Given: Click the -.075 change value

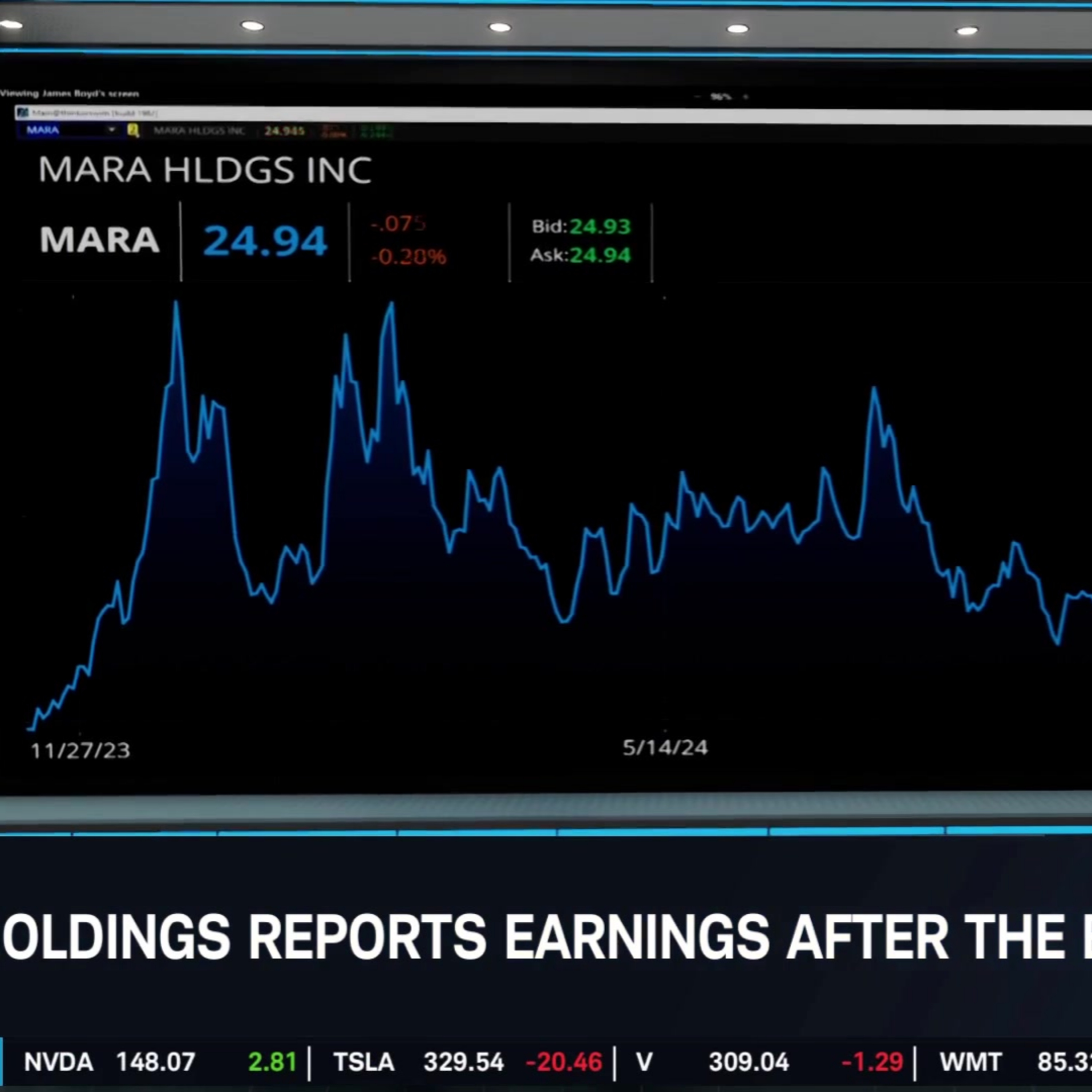Looking at the screenshot, I should pos(398,224).
